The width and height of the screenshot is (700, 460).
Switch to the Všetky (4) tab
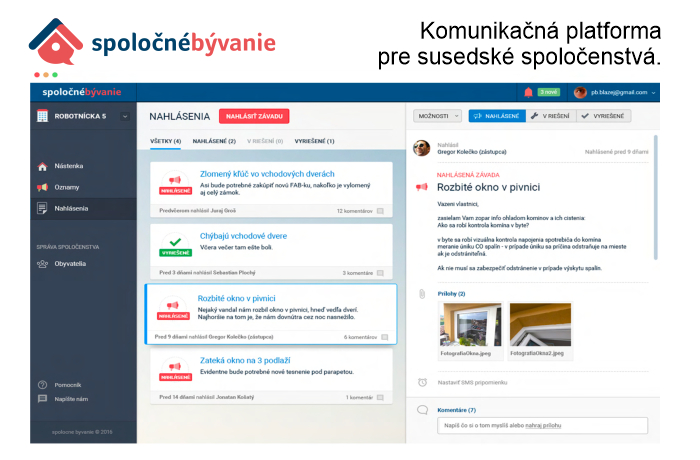click(166, 141)
